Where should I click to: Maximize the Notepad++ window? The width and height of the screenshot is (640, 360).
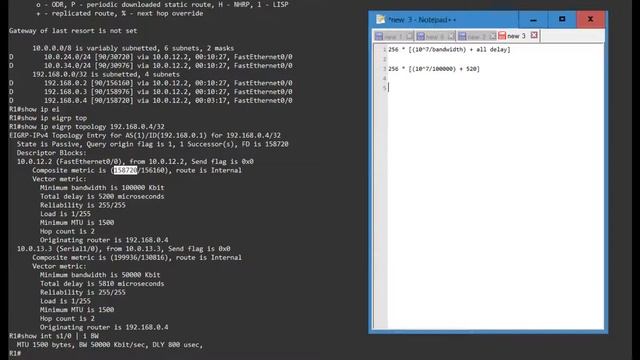[562, 20]
